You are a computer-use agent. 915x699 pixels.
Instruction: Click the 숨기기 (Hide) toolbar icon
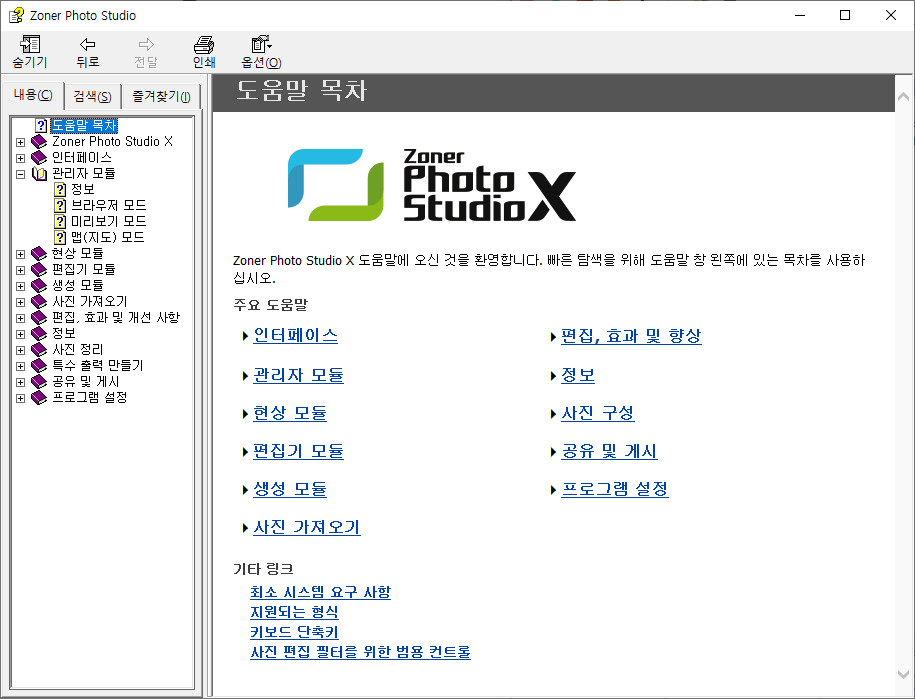30,44
